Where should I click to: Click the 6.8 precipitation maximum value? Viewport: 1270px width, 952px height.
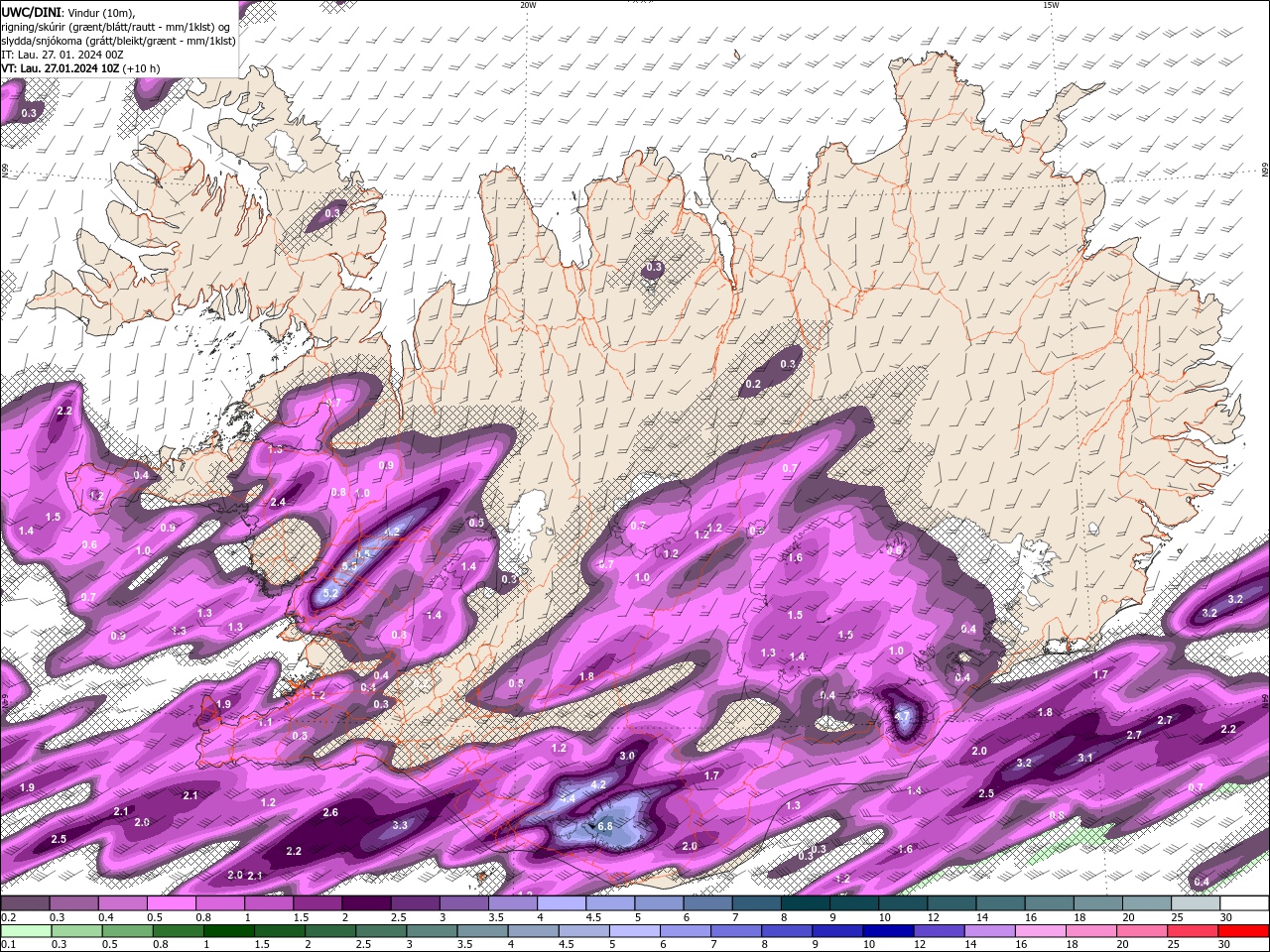605,825
